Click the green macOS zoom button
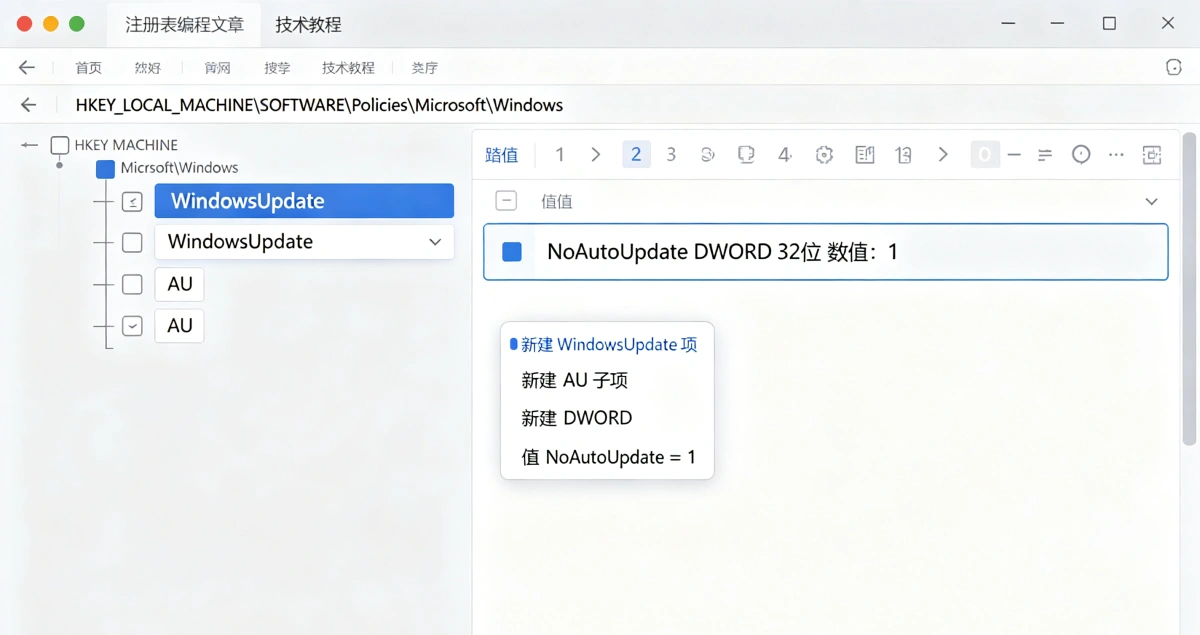 (x=77, y=24)
